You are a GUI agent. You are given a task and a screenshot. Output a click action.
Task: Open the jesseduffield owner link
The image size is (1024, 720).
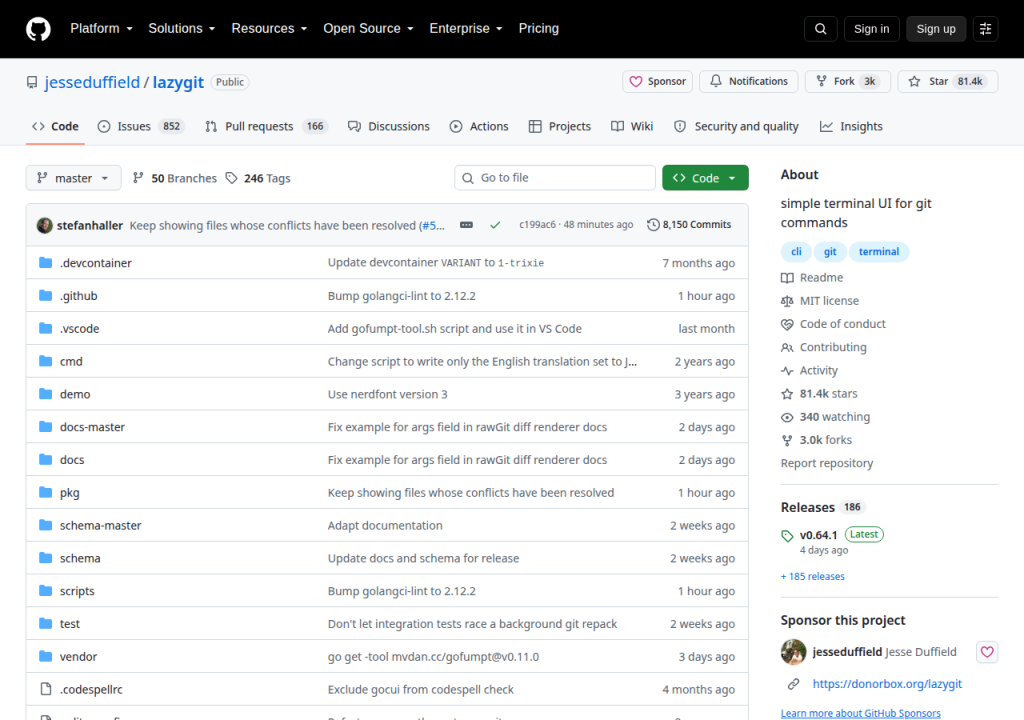[x=92, y=82]
